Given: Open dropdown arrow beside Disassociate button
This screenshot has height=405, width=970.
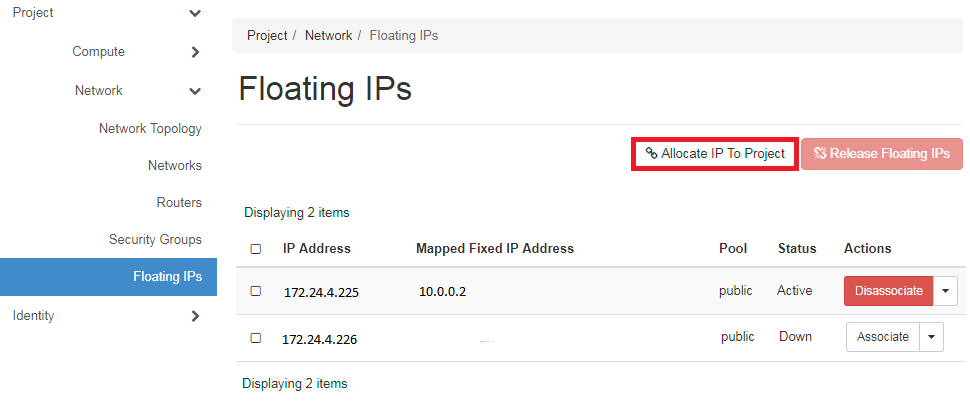Looking at the screenshot, I should 945,291.
